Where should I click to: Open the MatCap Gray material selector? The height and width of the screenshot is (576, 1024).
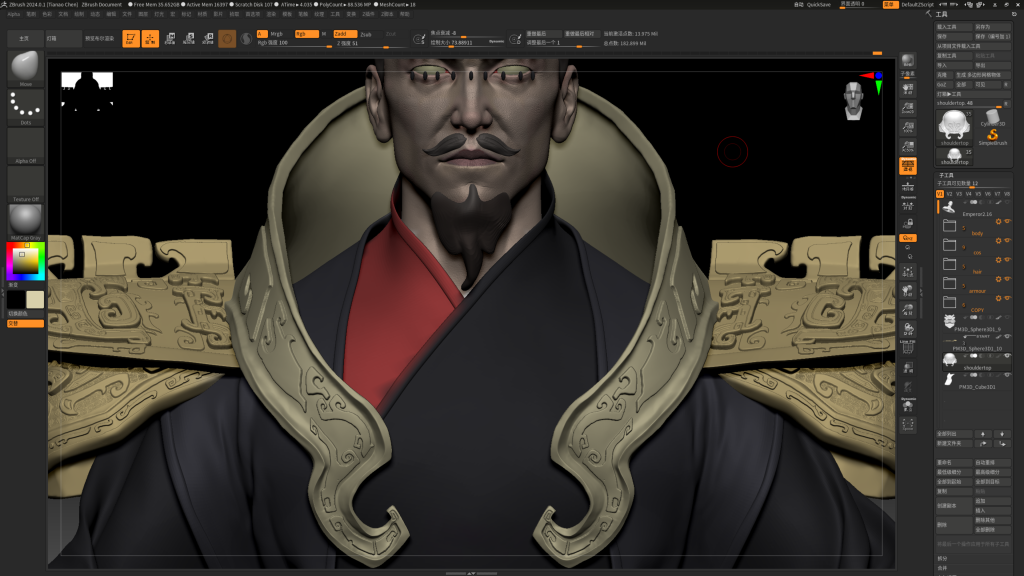(25, 222)
